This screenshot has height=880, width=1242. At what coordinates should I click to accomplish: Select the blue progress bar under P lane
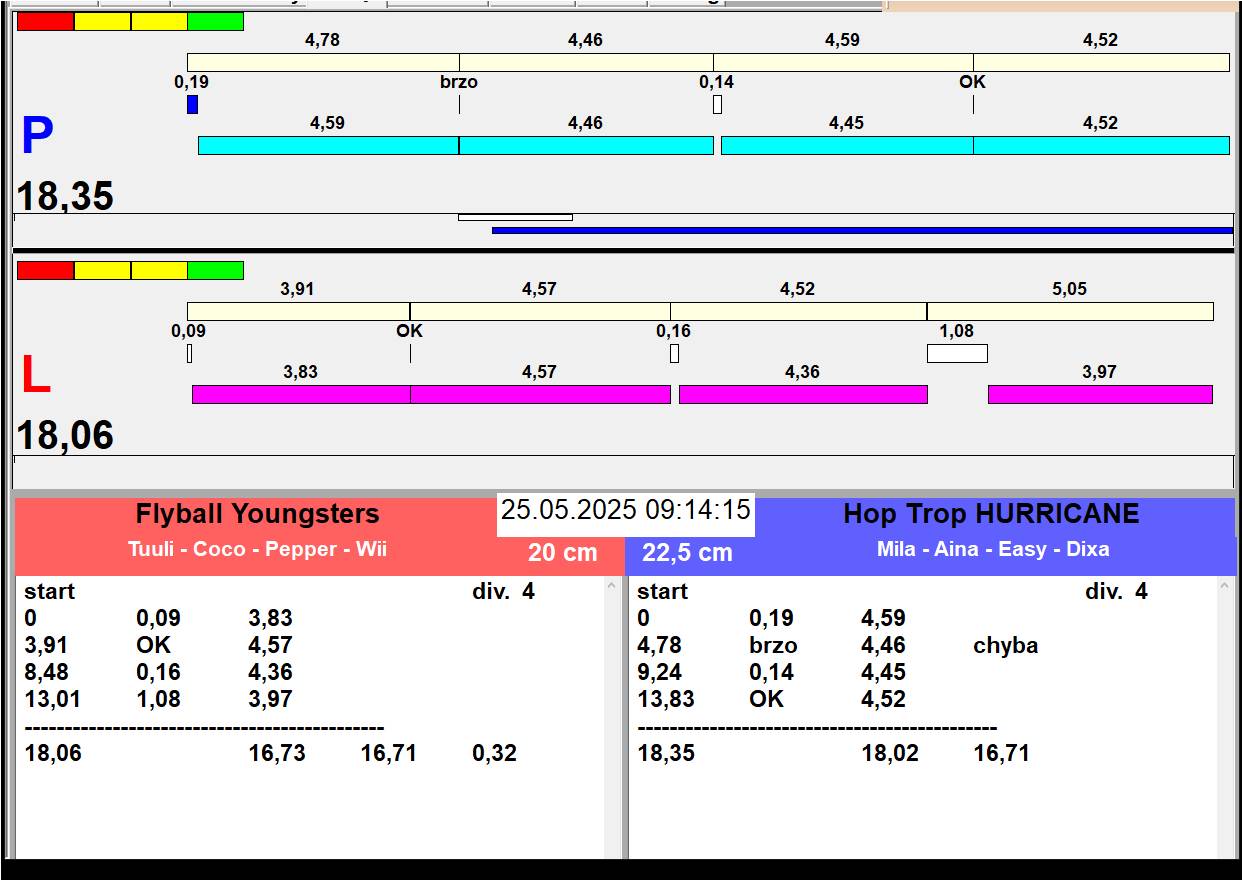(x=862, y=230)
